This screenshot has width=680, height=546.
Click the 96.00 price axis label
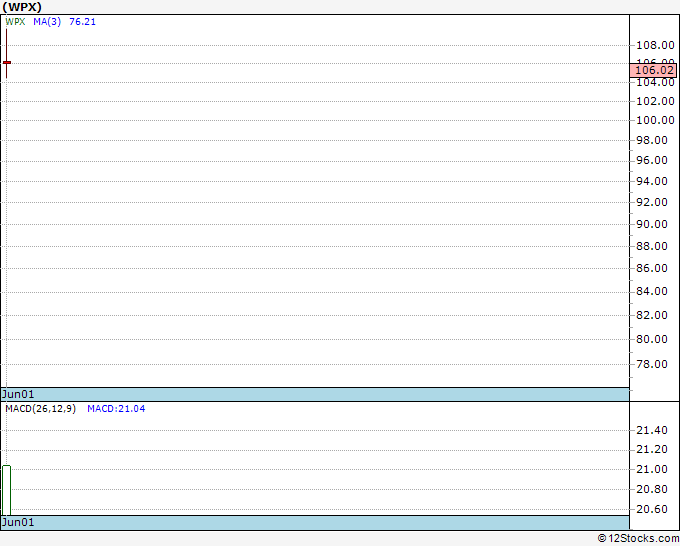651,160
